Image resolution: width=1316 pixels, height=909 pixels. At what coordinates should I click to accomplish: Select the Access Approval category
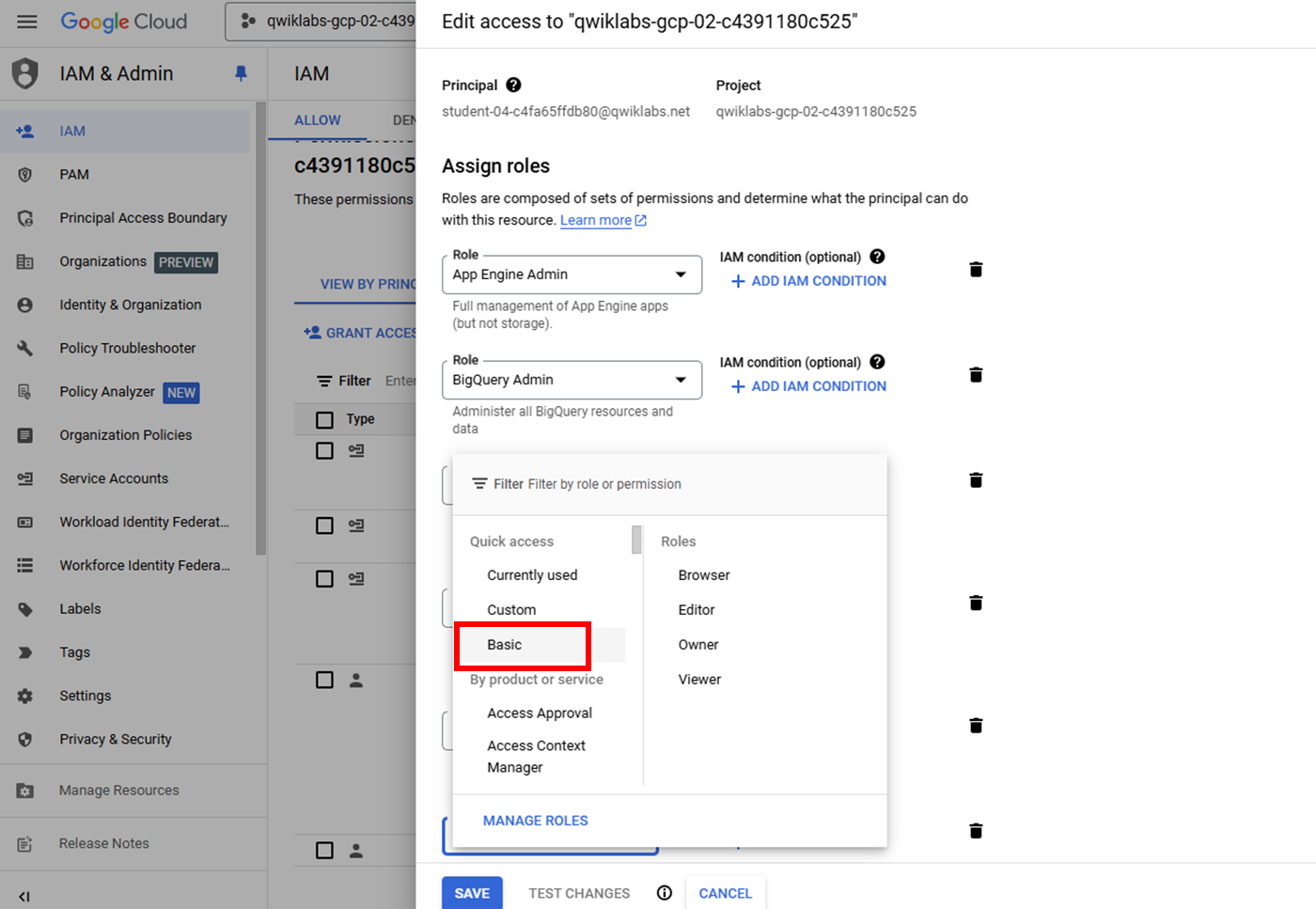click(x=540, y=713)
